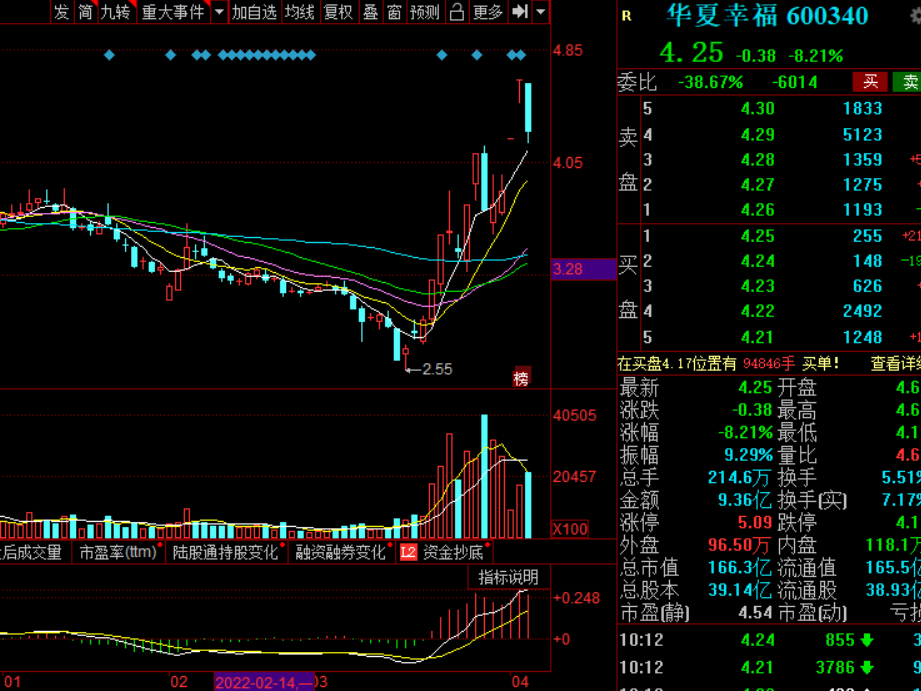The image size is (921, 691).
Task: Click buy level 1 price 4.25
Action: click(x=758, y=236)
